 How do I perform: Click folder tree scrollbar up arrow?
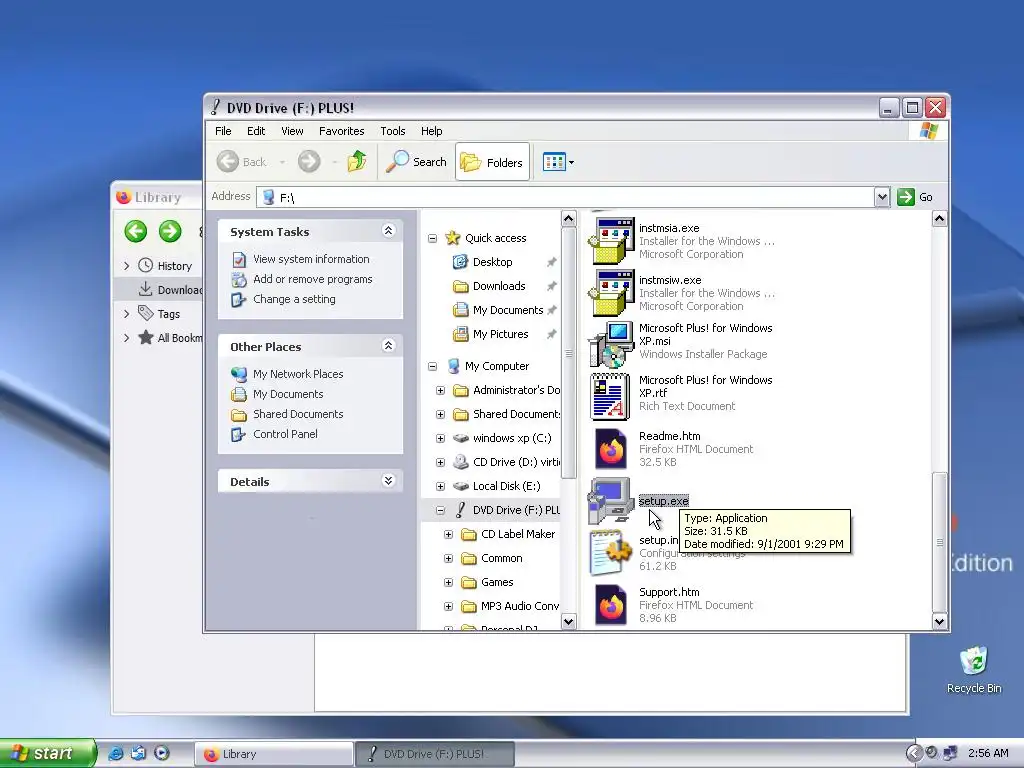point(568,219)
